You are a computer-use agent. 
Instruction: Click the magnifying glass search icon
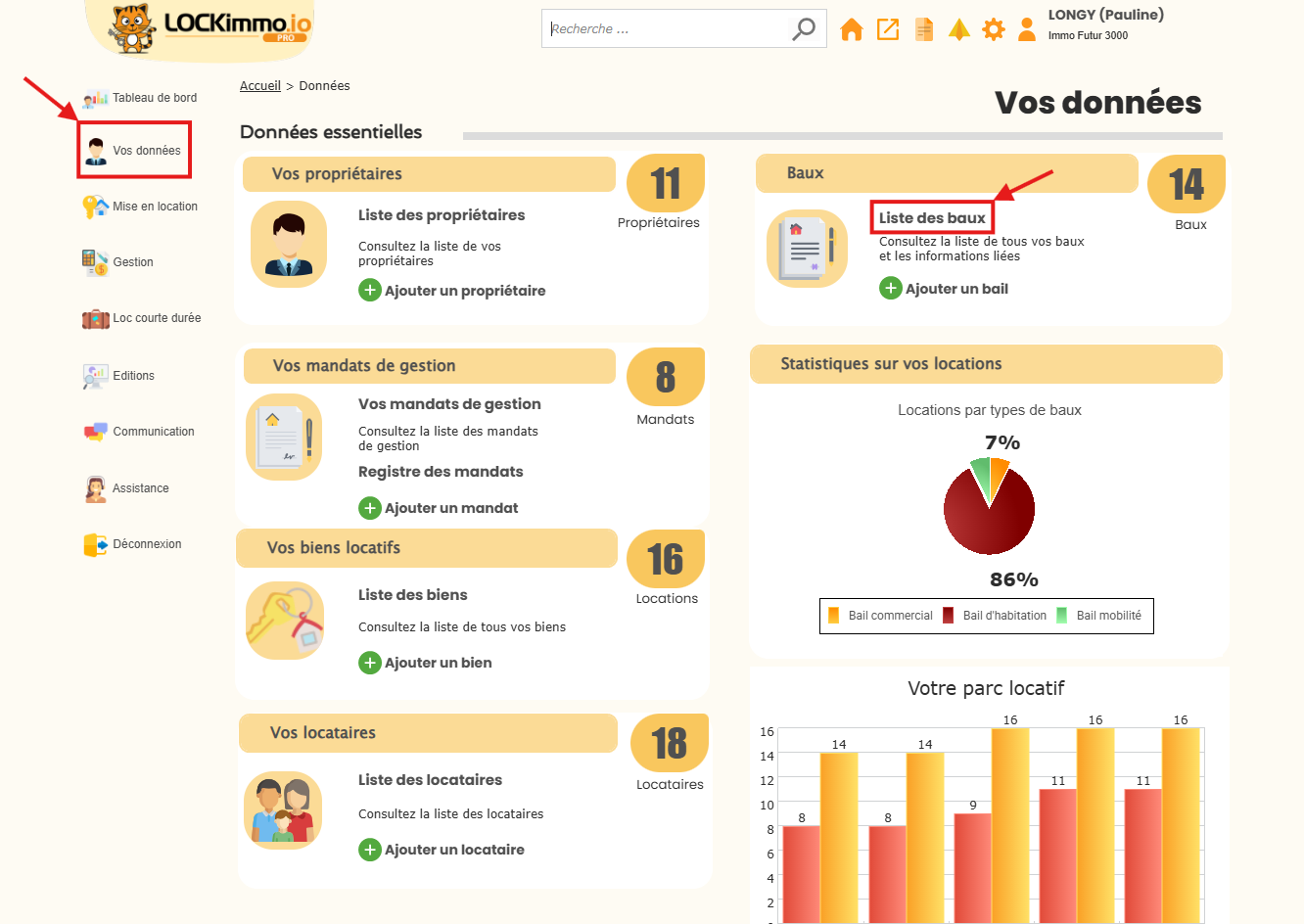(804, 29)
